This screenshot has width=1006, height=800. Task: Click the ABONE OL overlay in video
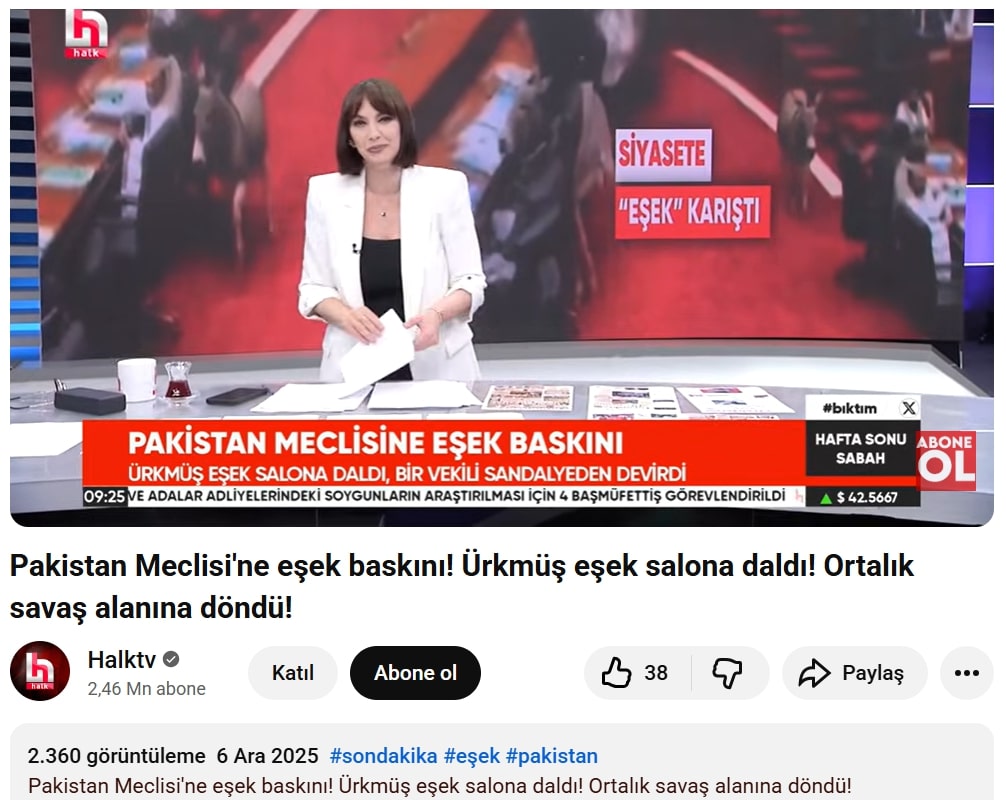pyautogui.click(x=946, y=460)
